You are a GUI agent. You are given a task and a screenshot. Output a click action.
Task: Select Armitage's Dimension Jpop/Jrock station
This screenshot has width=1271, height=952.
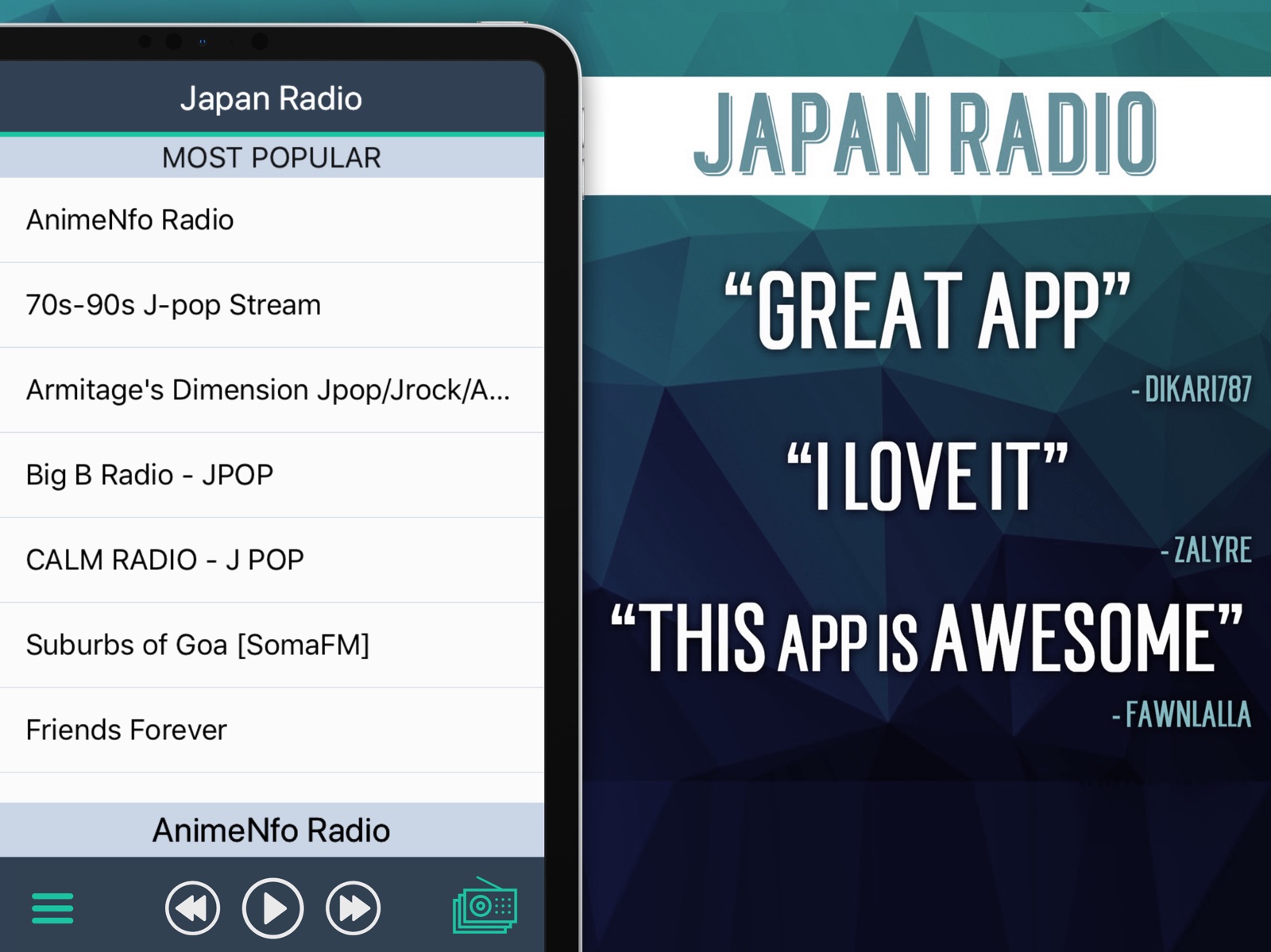[x=272, y=390]
